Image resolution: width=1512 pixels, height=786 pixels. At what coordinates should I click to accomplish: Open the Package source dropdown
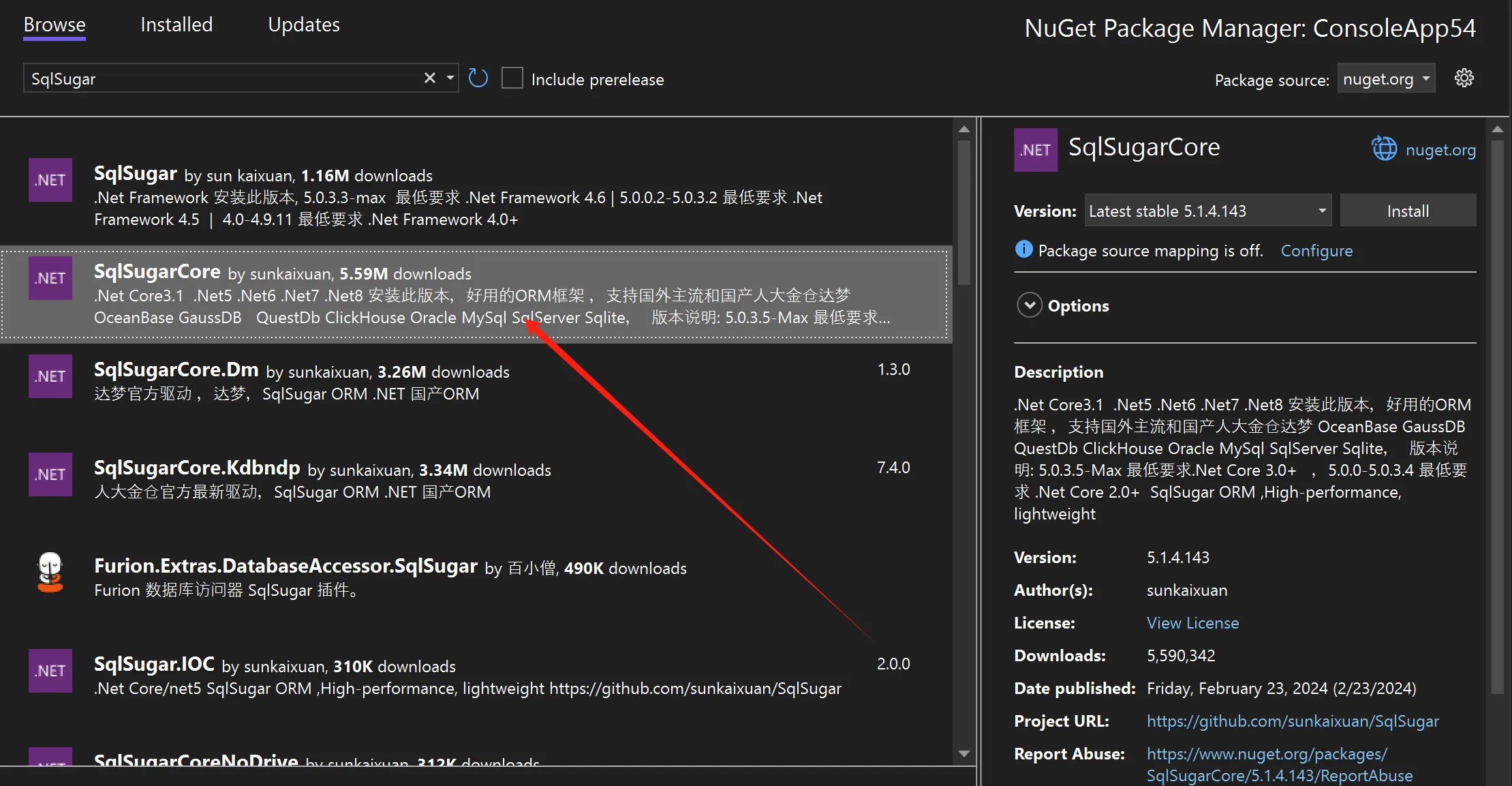click(x=1386, y=78)
